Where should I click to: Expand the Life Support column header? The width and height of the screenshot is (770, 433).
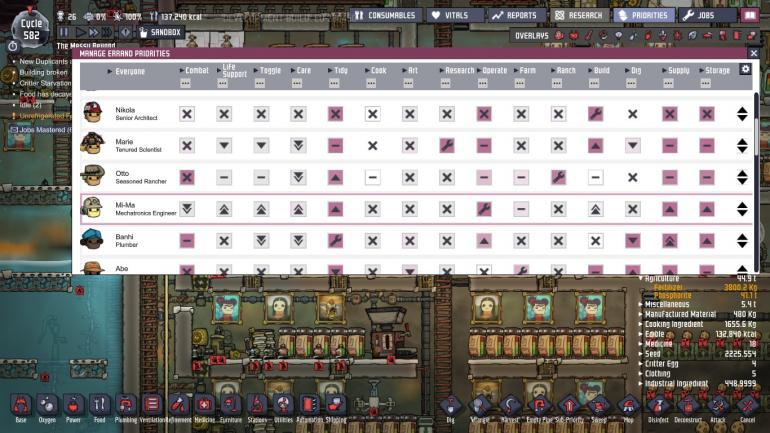[x=232, y=71]
